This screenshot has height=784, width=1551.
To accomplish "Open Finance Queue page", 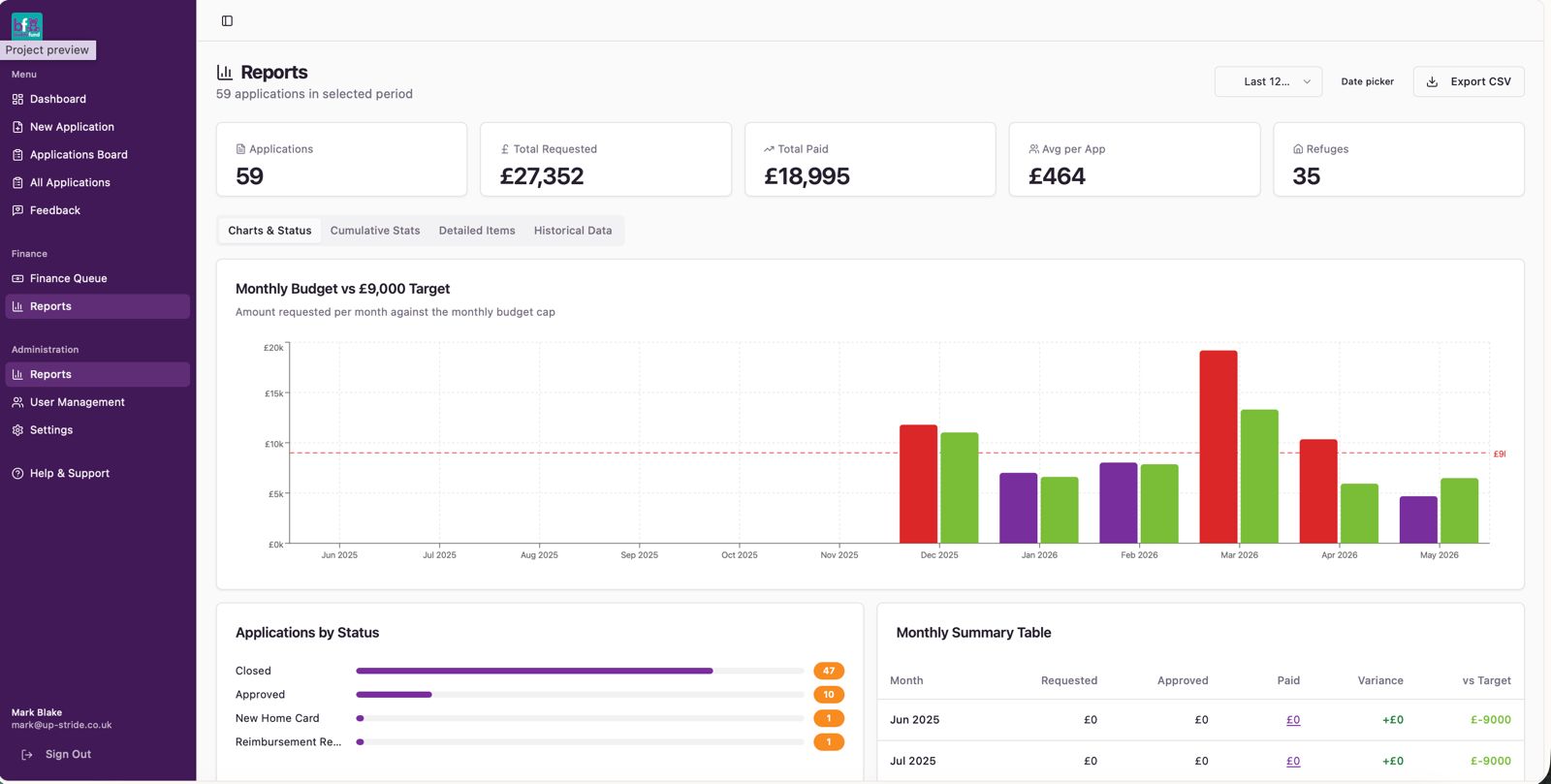I will tap(97, 278).
